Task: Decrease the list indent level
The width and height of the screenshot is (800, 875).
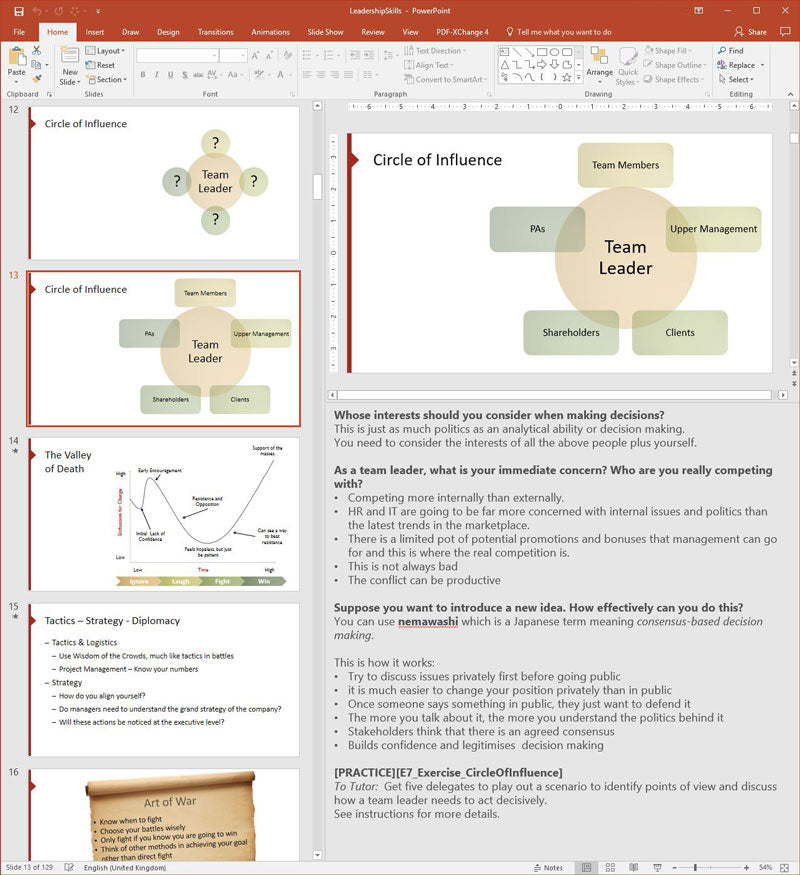Action: click(x=355, y=55)
